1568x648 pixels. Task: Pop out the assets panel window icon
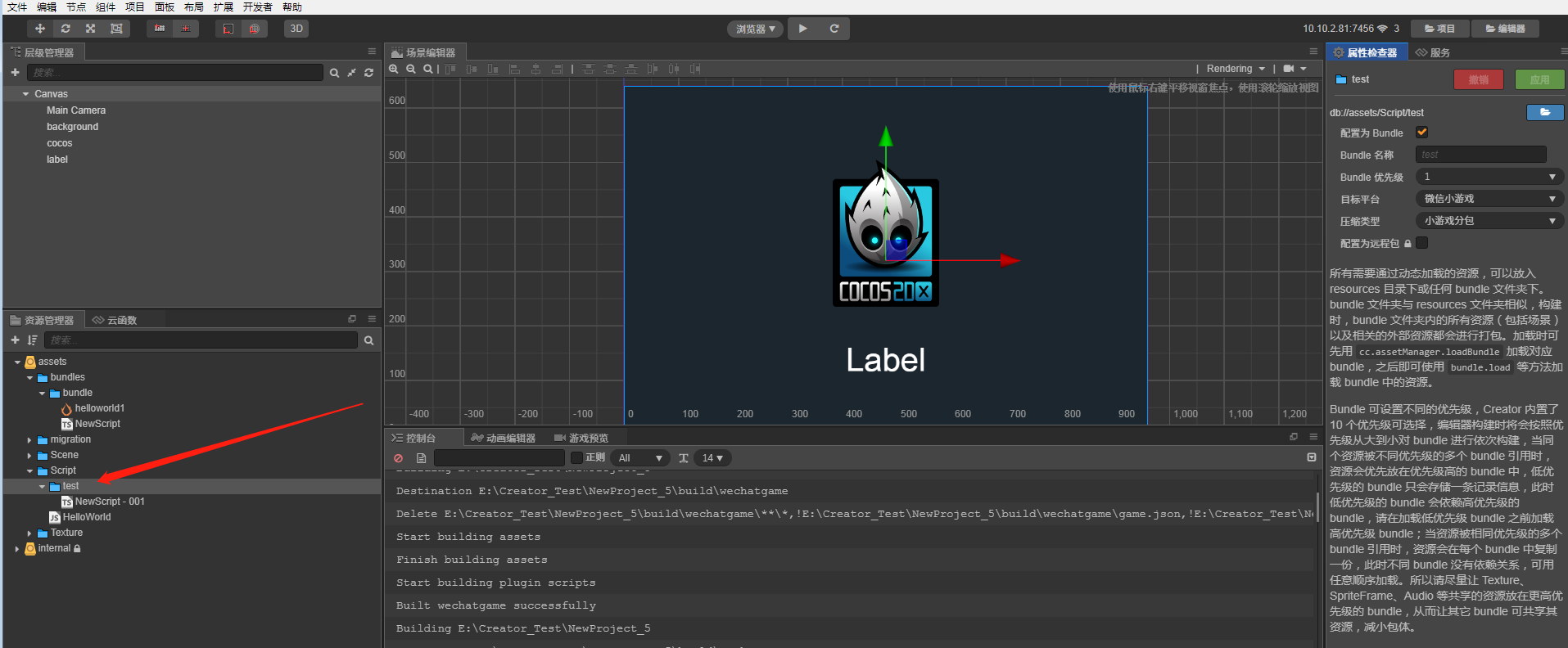pyautogui.click(x=352, y=319)
